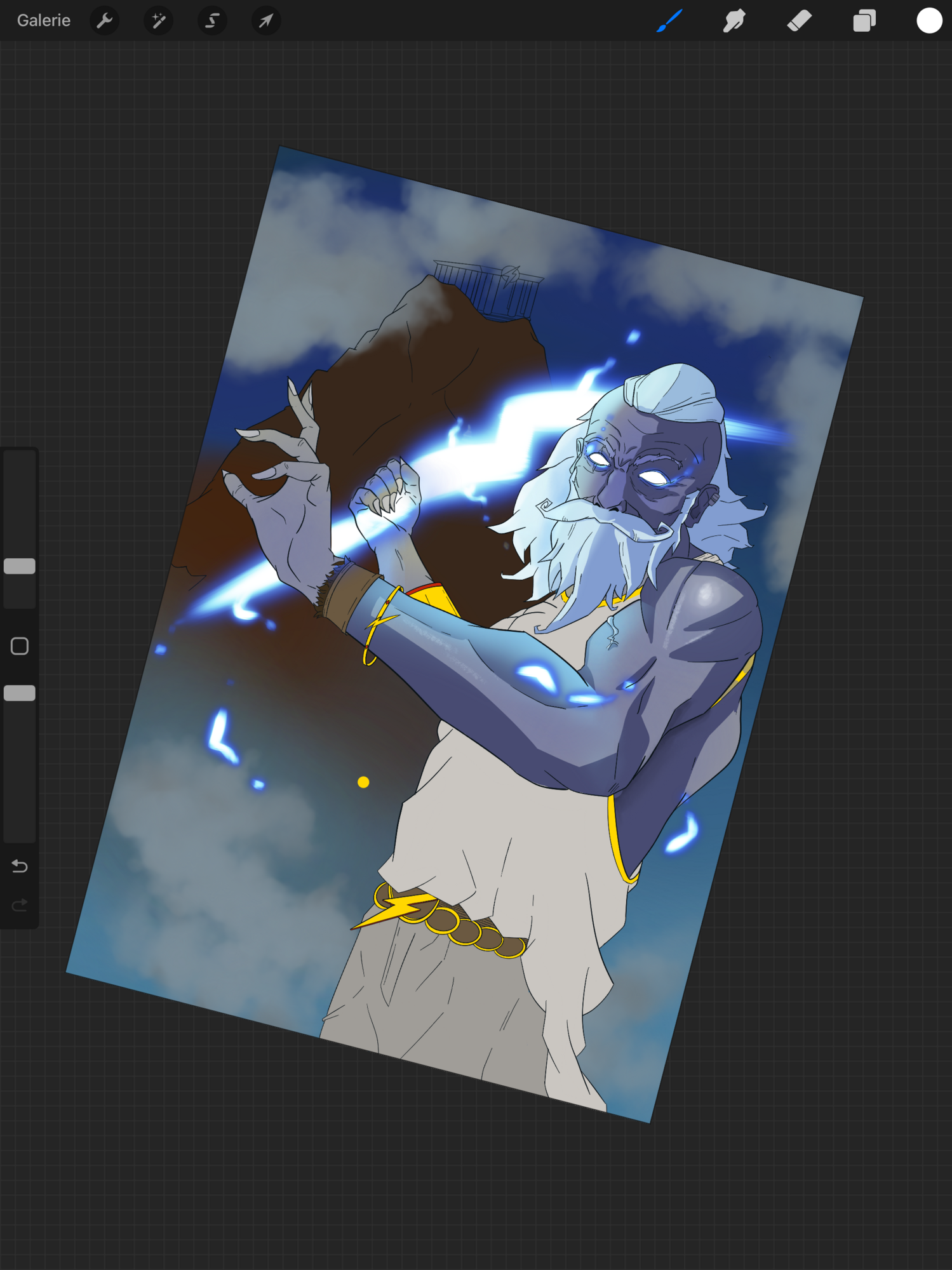Image resolution: width=952 pixels, height=1270 pixels.
Task: Open the Galerie view
Action: [43, 21]
